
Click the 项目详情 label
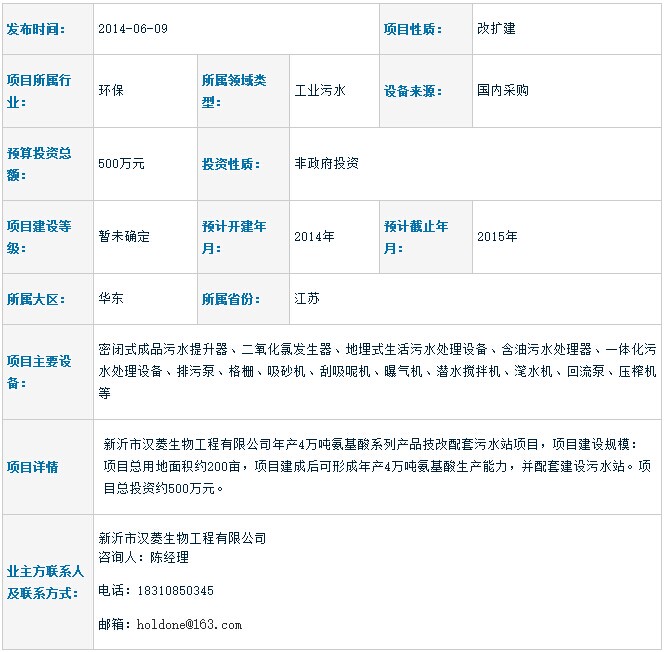32,467
